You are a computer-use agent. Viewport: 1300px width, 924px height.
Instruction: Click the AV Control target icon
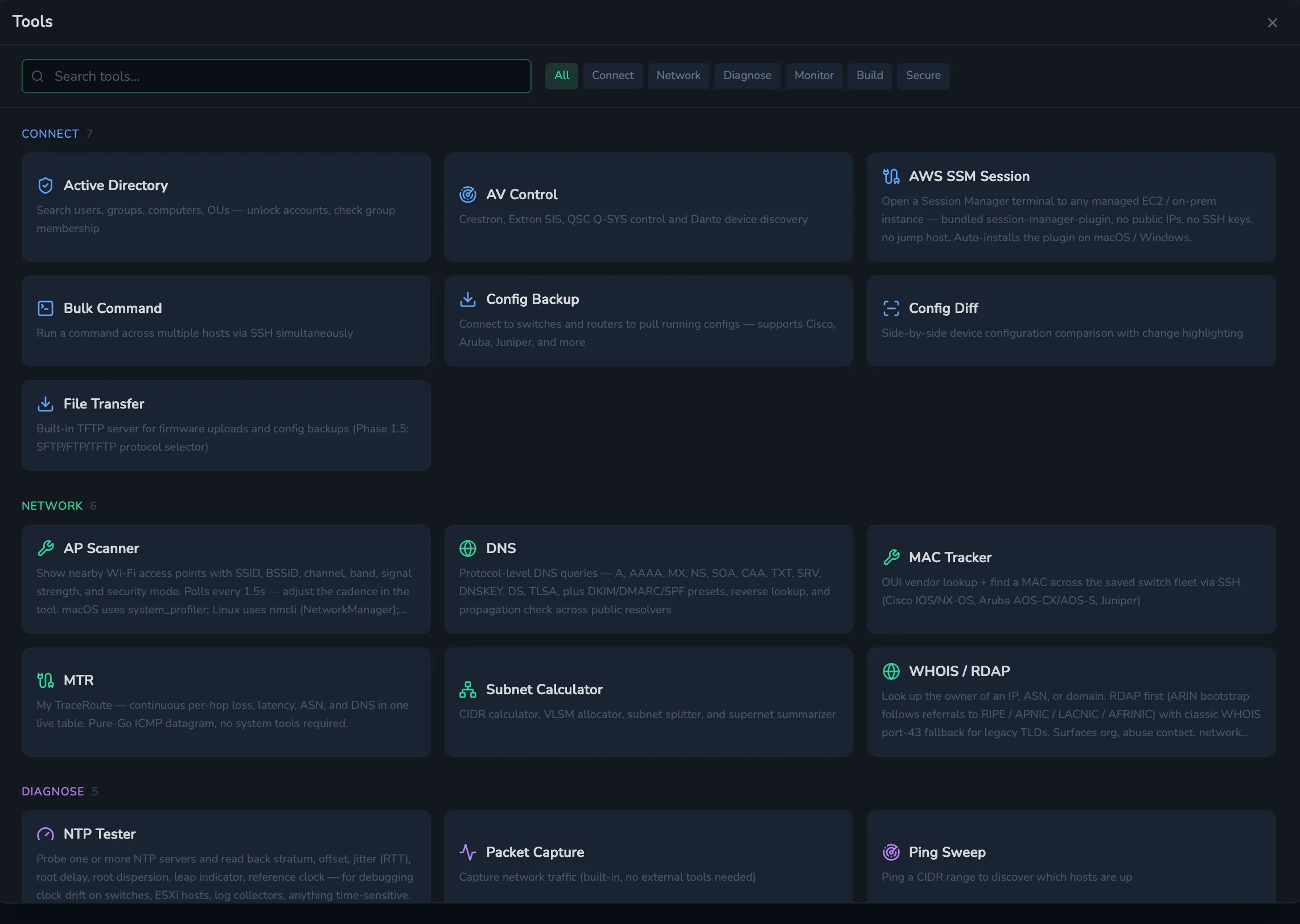pos(468,195)
